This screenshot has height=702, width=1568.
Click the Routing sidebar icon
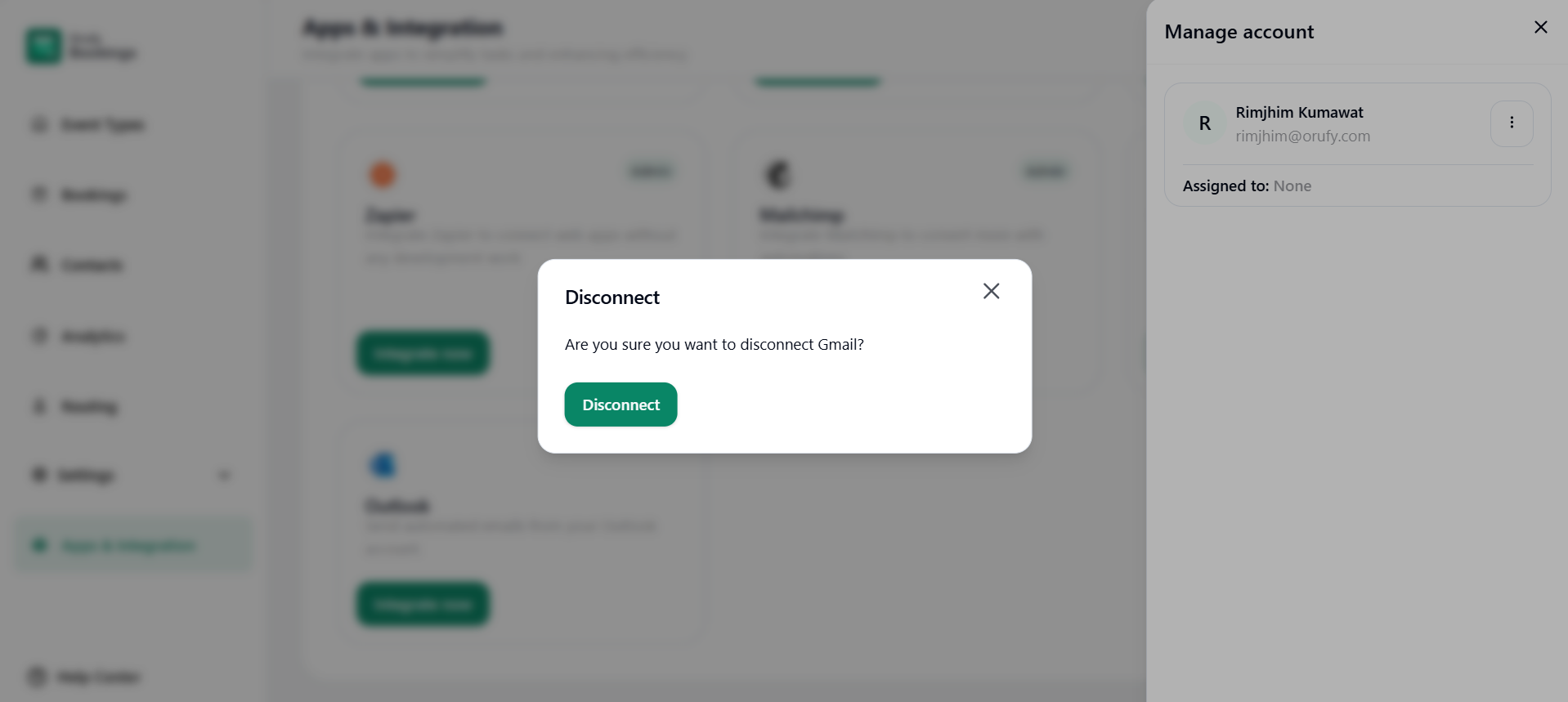(39, 406)
